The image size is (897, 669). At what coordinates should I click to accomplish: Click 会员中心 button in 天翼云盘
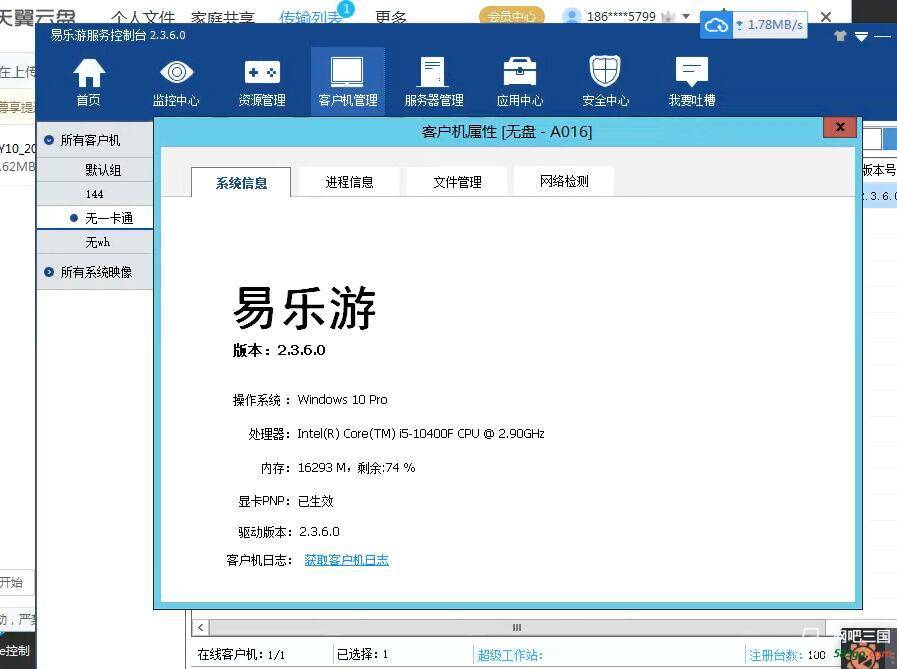coord(511,17)
